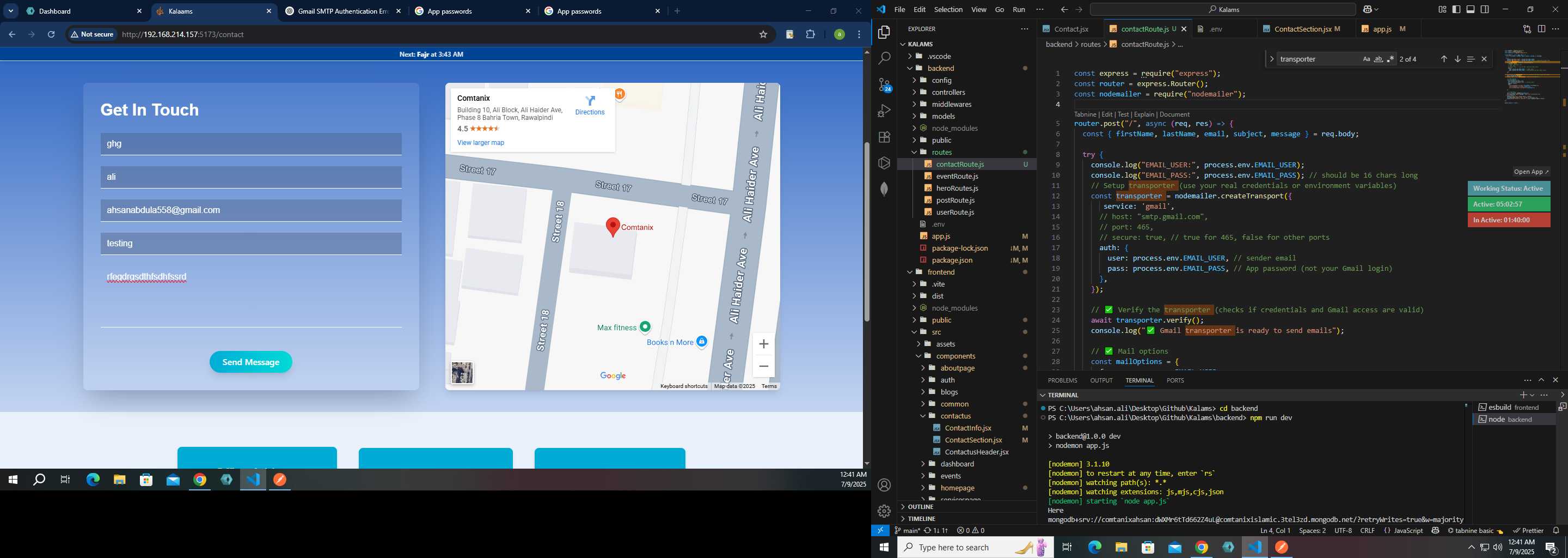Screen dimensions: 1568x558
Task: Open the Accounts icon in activity bar
Action: tap(884, 485)
